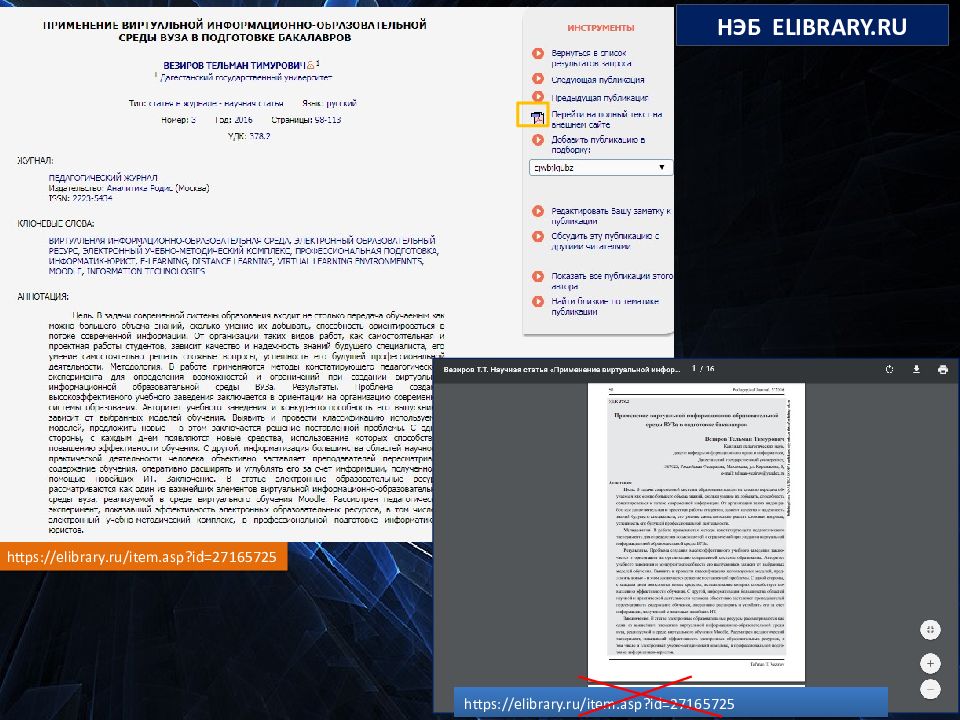Screen dimensions: 960x720
Task: Click the small author profile icon after 'ТИМУРОВИЧ'
Action: pos(310,65)
